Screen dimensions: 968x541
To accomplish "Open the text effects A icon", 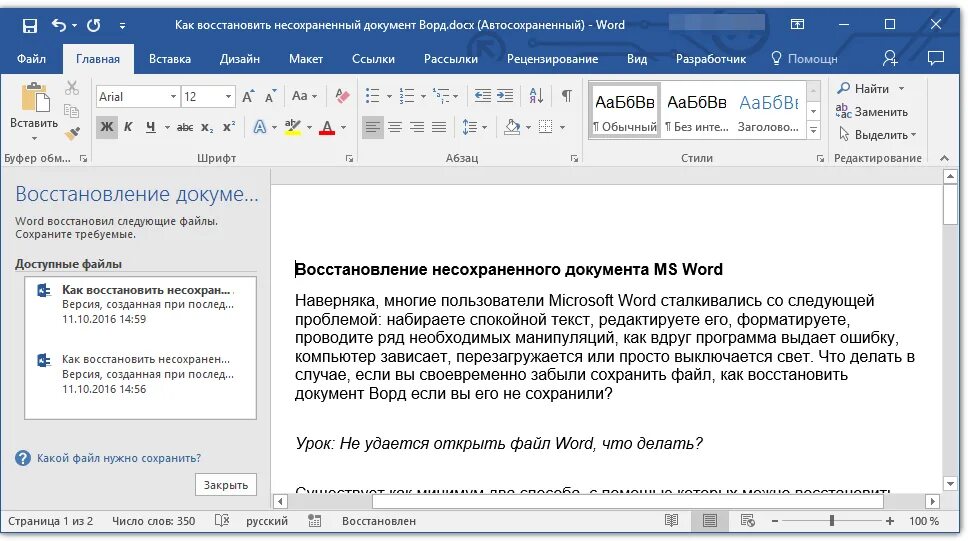I will (260, 127).
